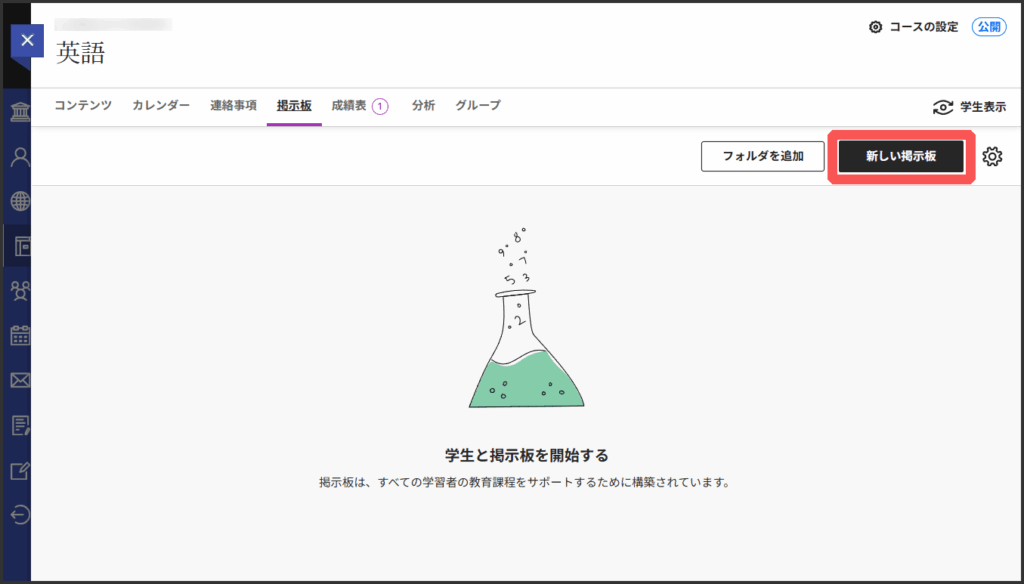Screen dimensions: 1024x584
Task: Open the profile person icon in sidebar
Action: [x=19, y=156]
